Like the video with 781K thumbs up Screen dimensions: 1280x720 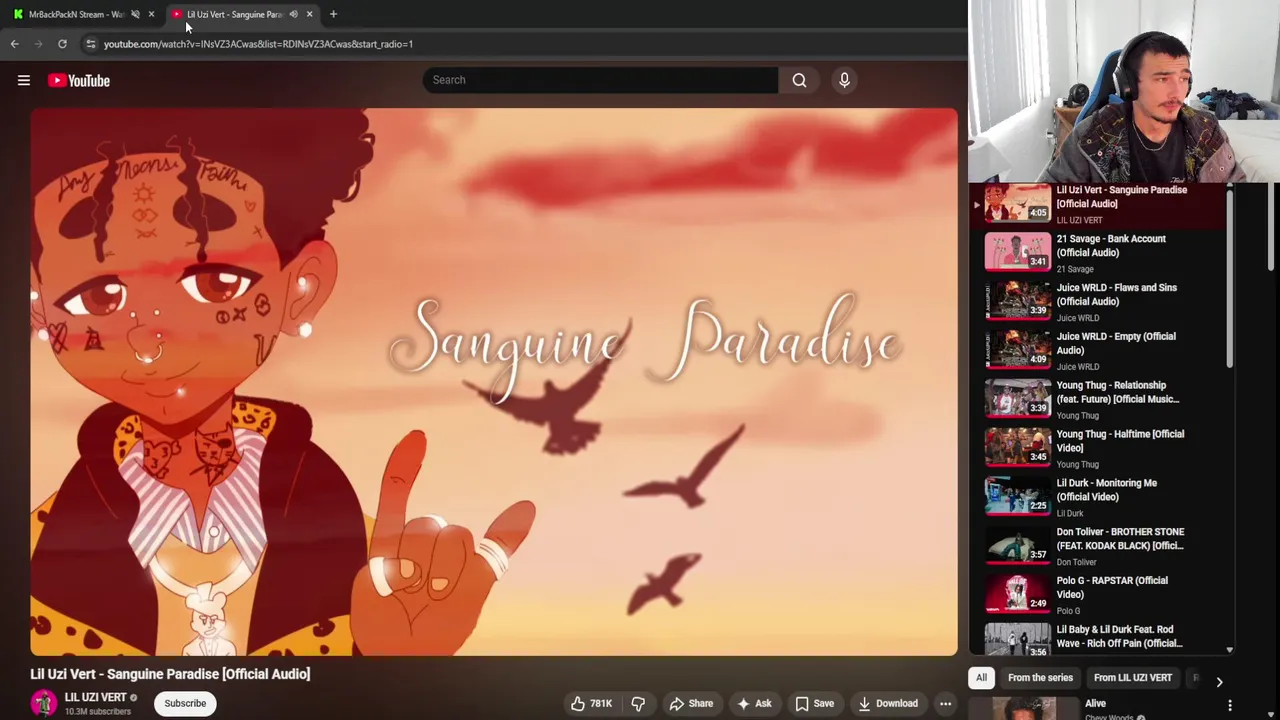[591, 703]
